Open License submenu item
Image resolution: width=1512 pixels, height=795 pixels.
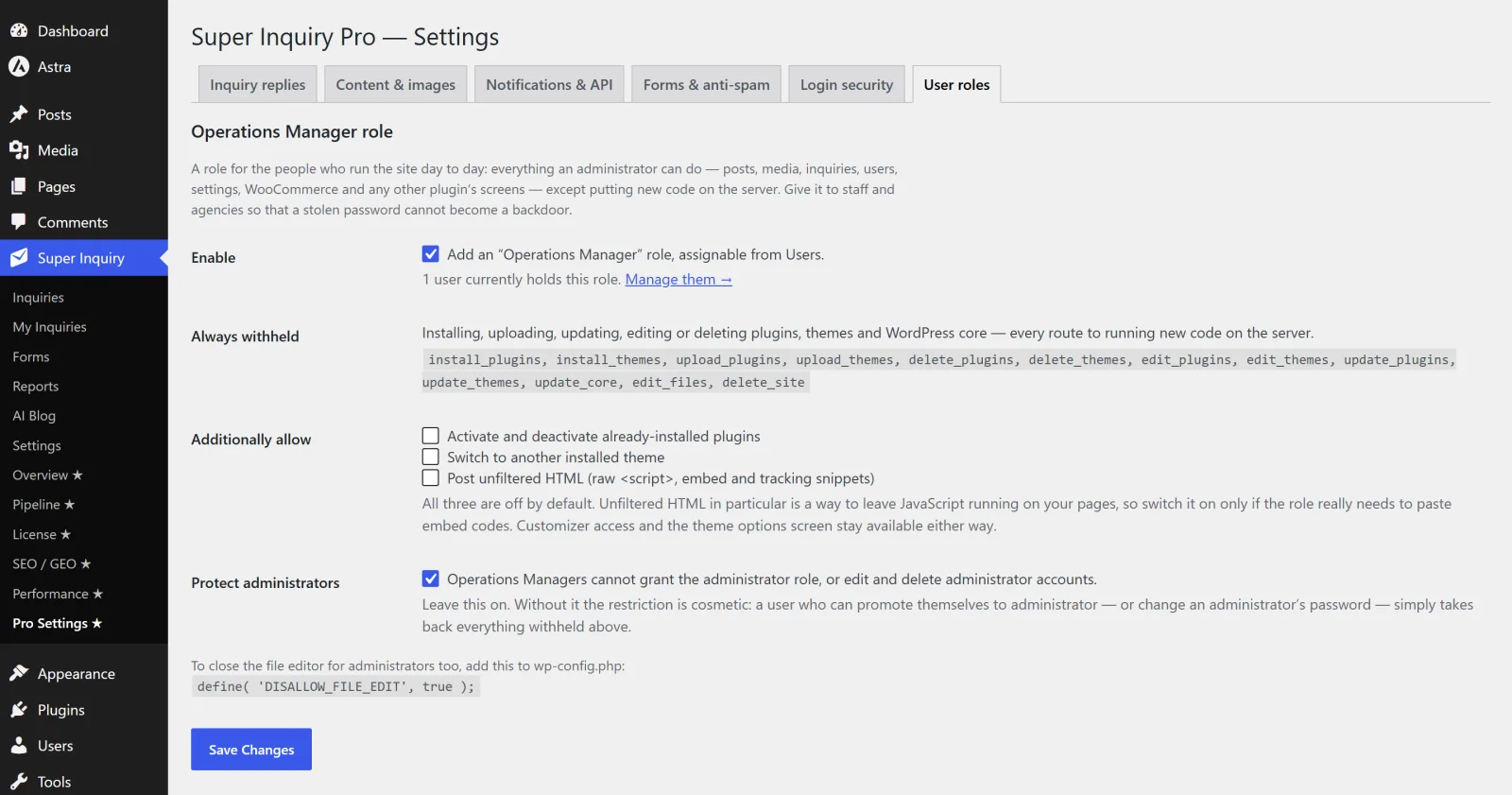pos(42,535)
